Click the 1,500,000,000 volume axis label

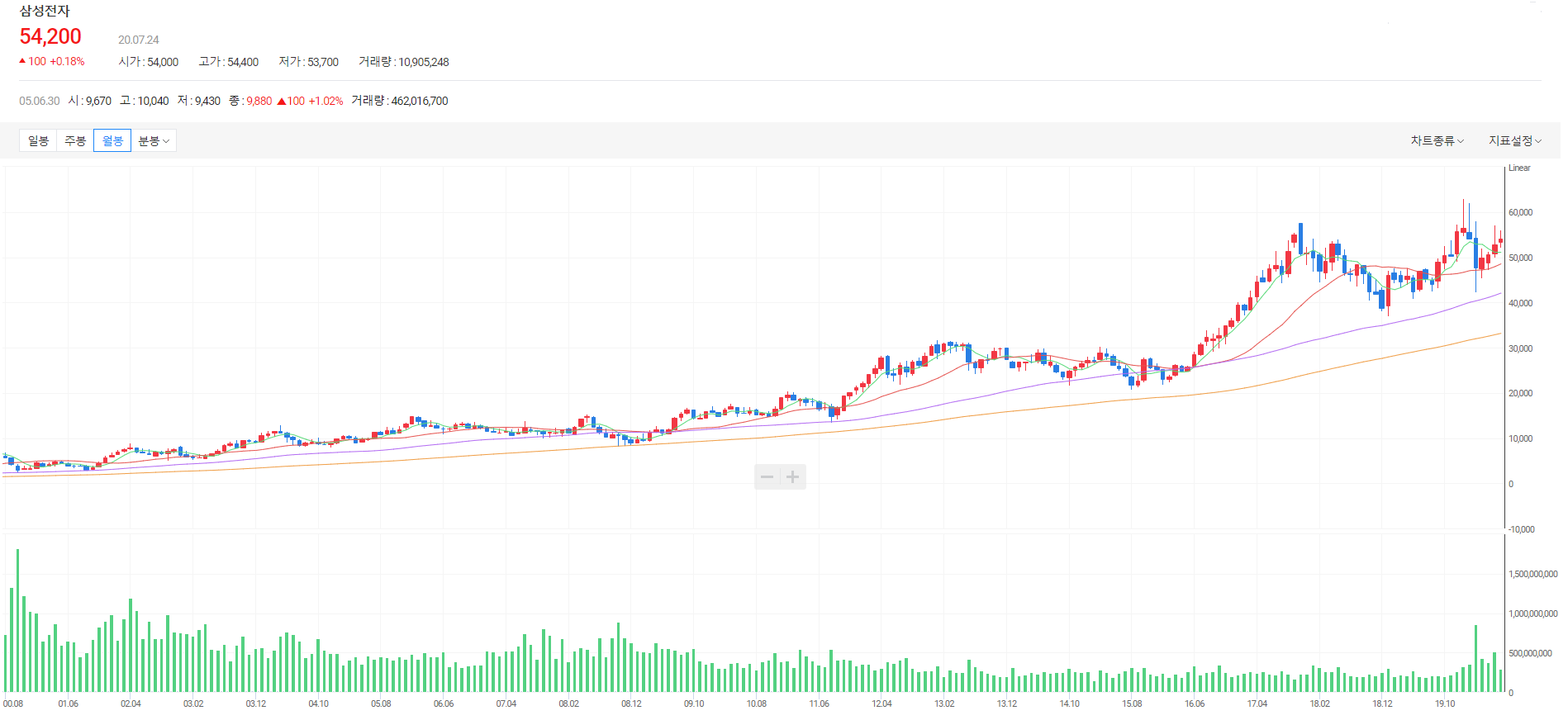[1533, 574]
